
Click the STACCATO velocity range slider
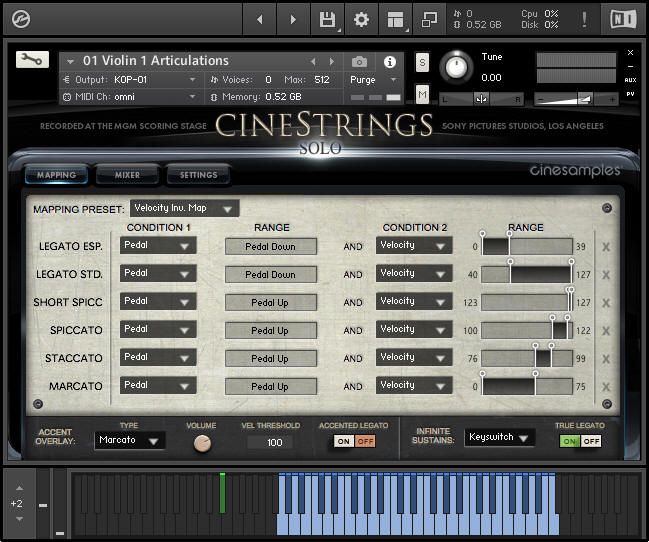pyautogui.click(x=527, y=359)
